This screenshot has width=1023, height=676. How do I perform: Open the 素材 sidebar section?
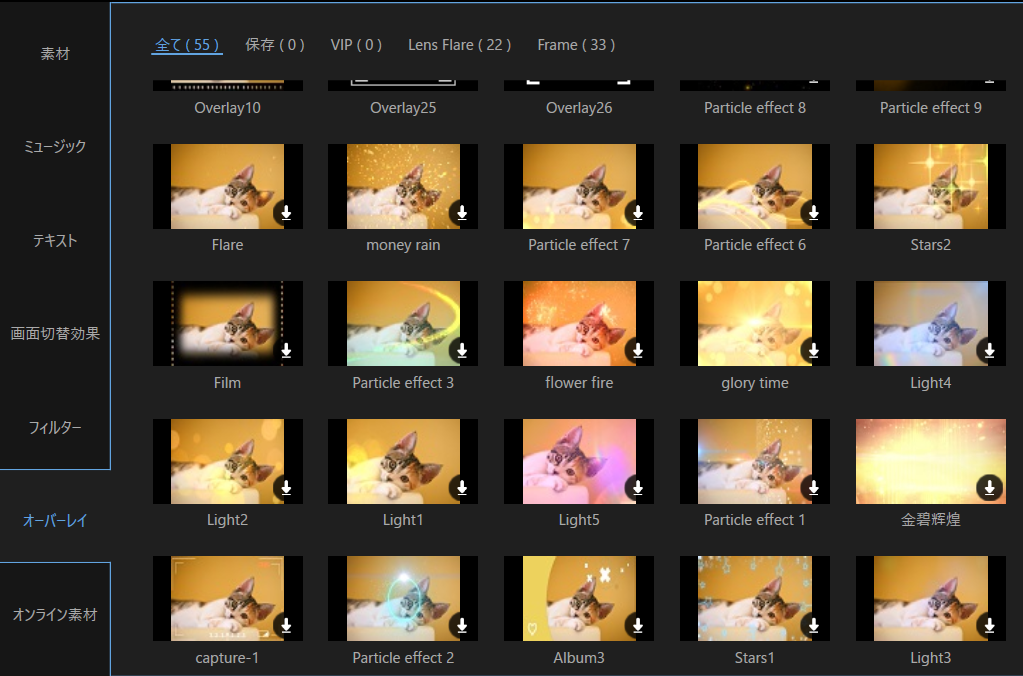(x=55, y=54)
